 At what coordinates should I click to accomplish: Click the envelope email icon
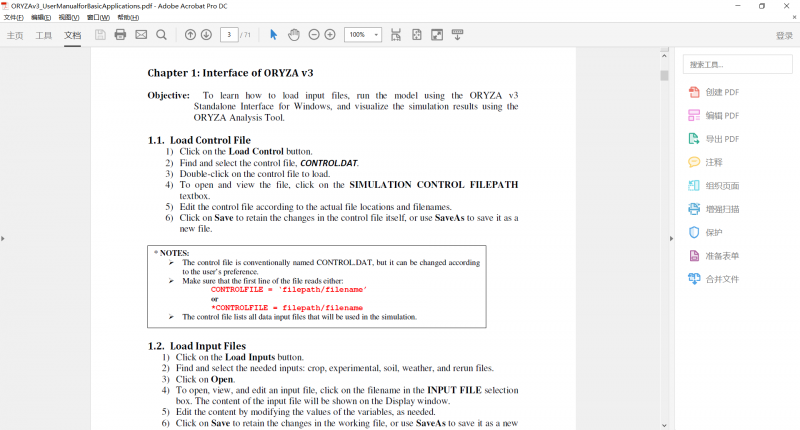point(141,35)
